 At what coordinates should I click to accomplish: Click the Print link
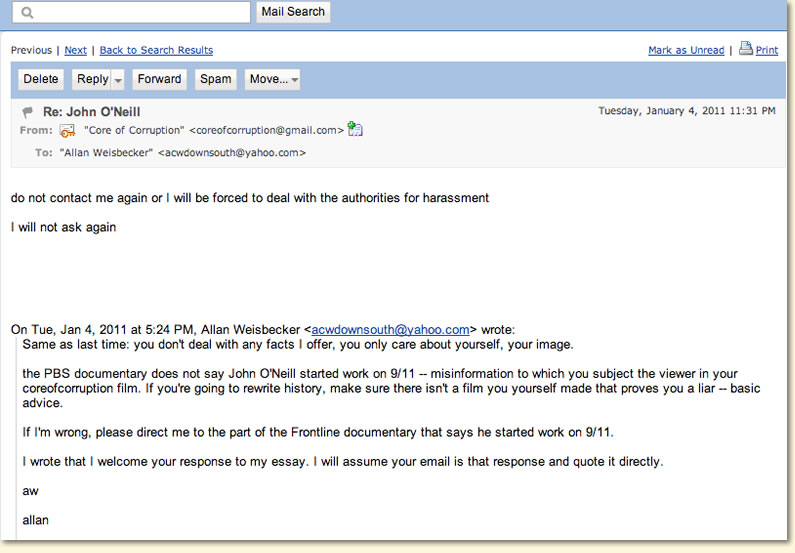767,50
